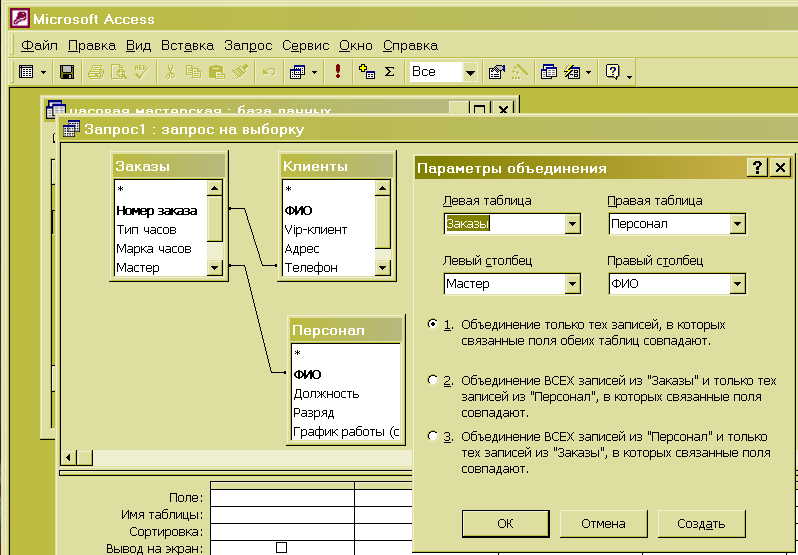Click the left arrow of the query pane horizontal scrollbar
The width and height of the screenshot is (798, 555).
tap(68, 457)
